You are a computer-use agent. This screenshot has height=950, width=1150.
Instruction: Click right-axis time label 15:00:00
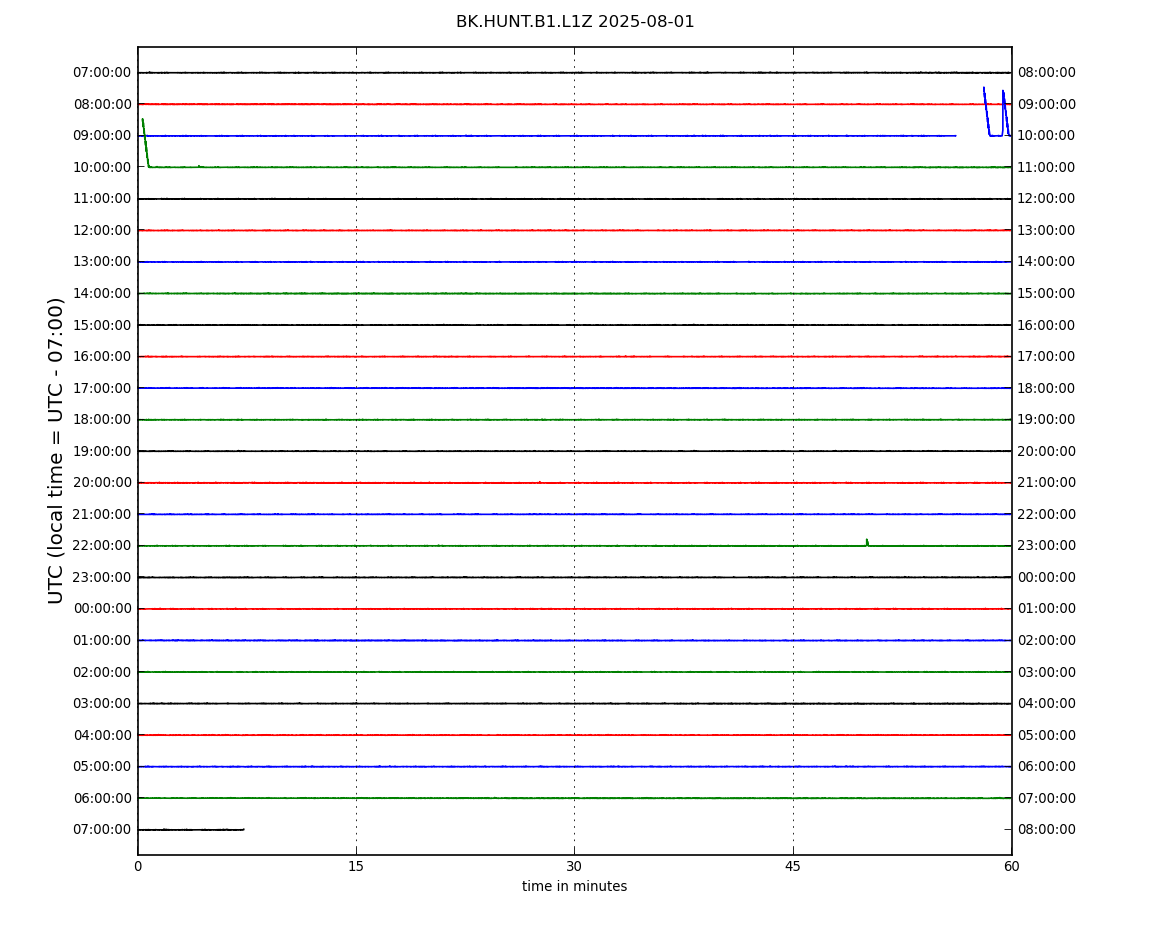1047,293
